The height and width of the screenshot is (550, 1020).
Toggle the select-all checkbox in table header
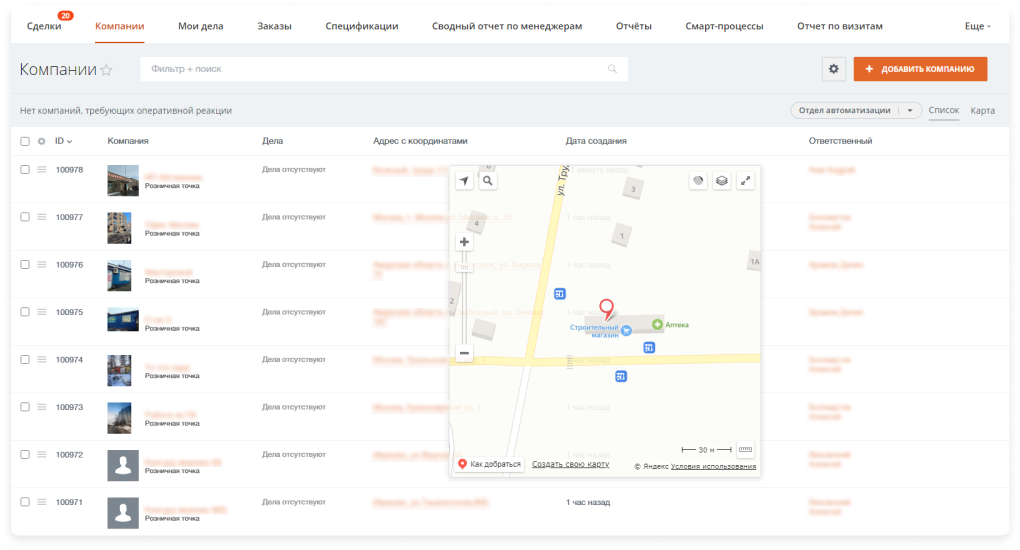click(x=25, y=141)
